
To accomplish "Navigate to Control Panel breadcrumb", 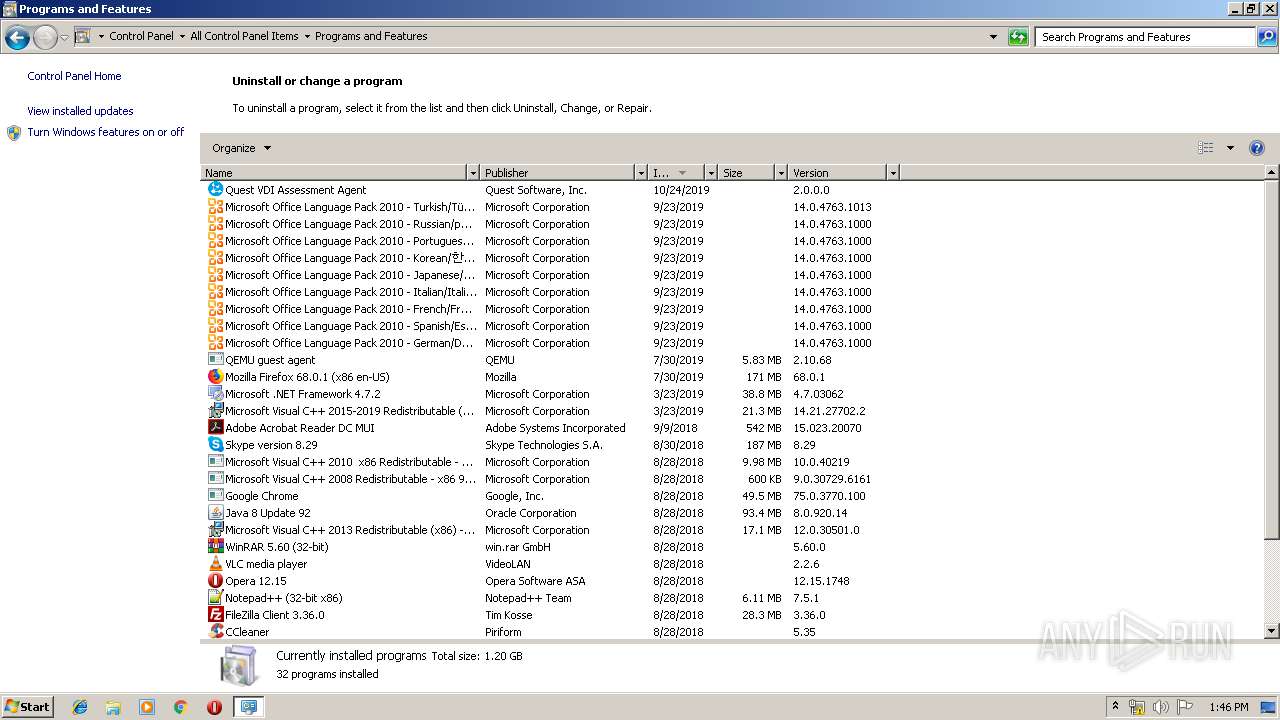I will click(141, 36).
